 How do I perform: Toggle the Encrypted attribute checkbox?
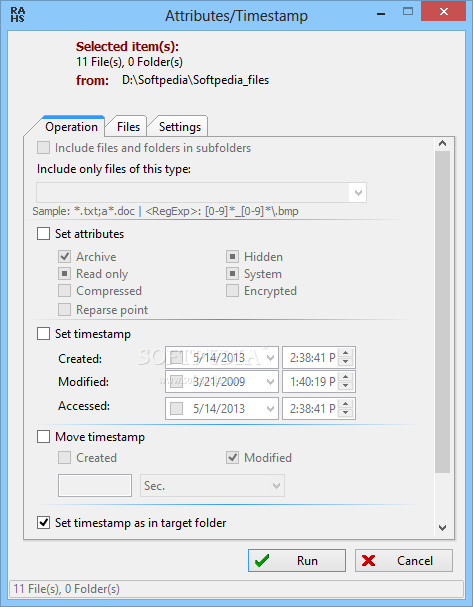pyautogui.click(x=232, y=291)
